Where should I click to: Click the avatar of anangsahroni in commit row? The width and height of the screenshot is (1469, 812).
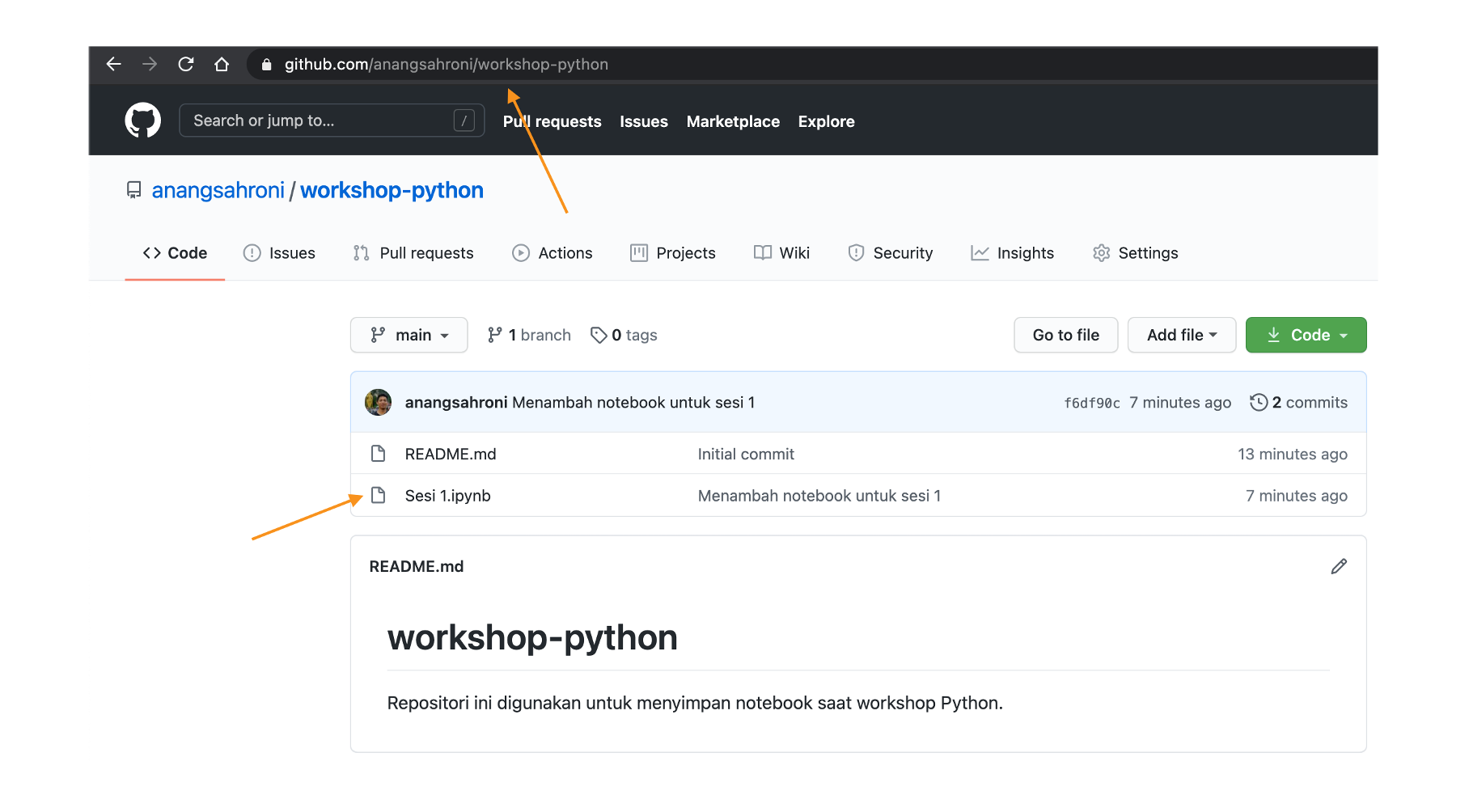[378, 402]
